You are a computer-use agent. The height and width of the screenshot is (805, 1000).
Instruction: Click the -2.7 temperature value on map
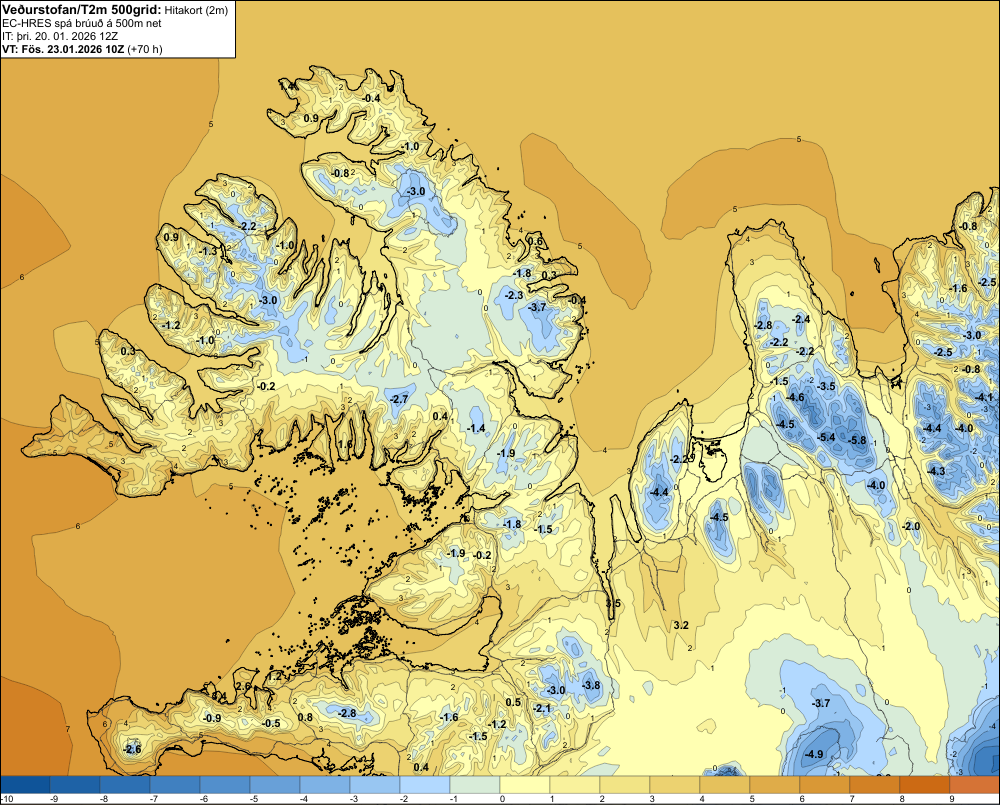[399, 399]
